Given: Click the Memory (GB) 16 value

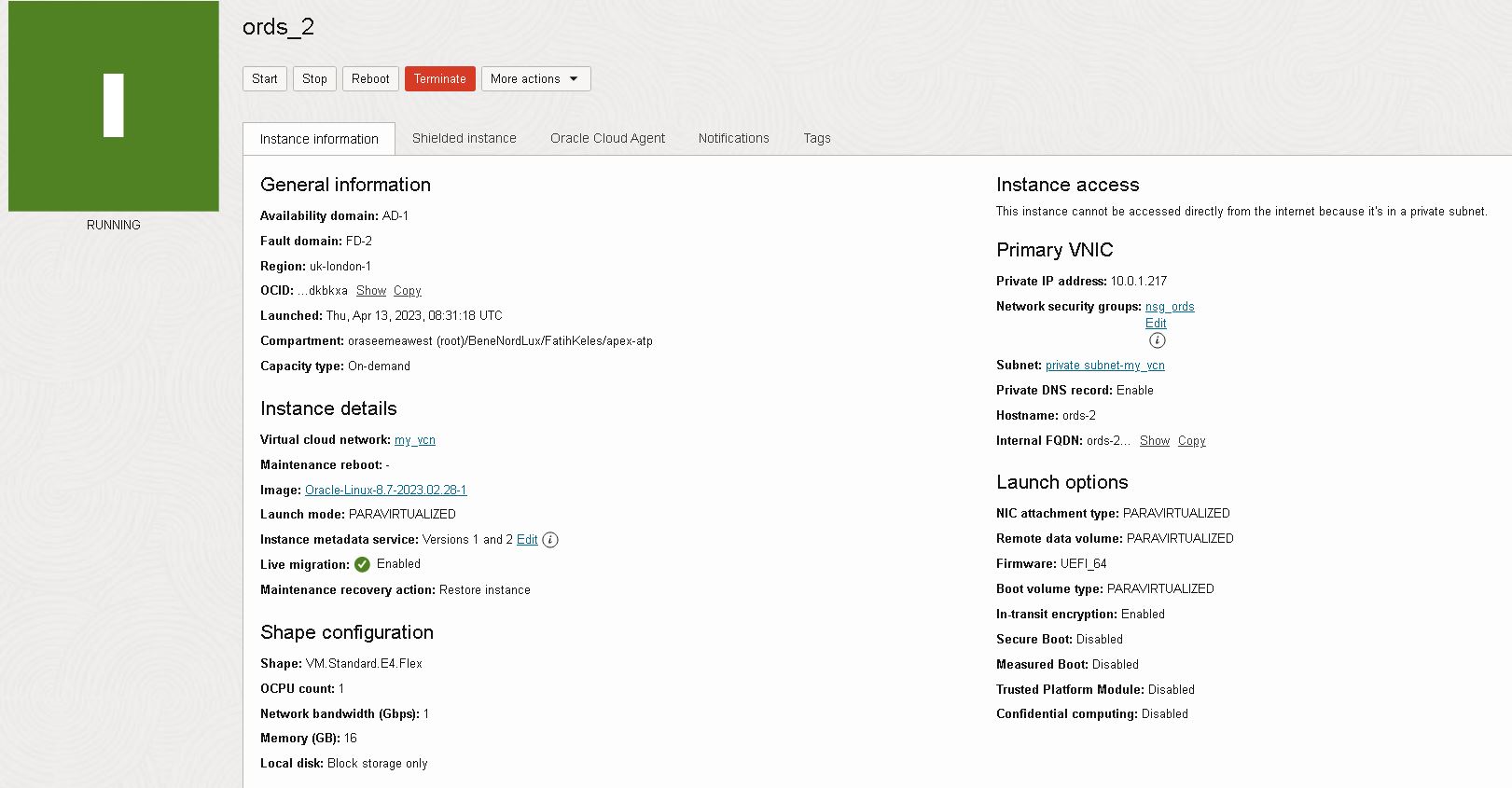Looking at the screenshot, I should point(351,739).
